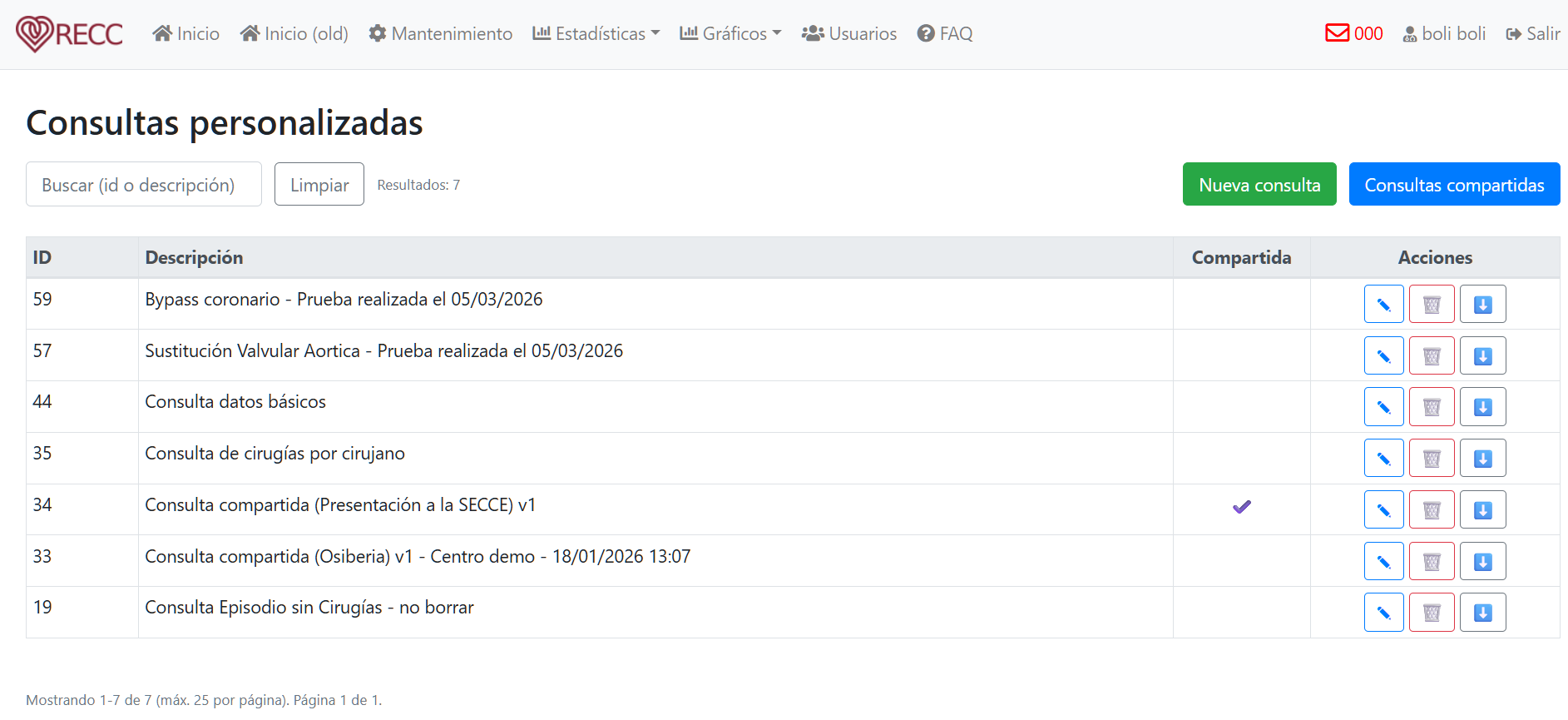Viewport: 1568px width, 720px height.
Task: Download the Consulta datos básicos query
Action: click(x=1482, y=408)
